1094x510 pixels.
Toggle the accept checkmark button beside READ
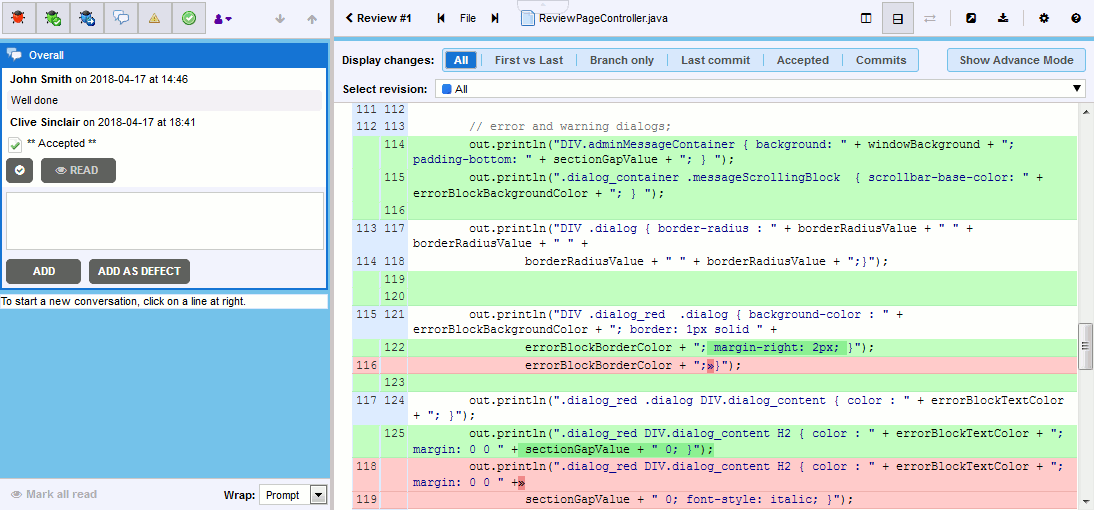(x=19, y=170)
